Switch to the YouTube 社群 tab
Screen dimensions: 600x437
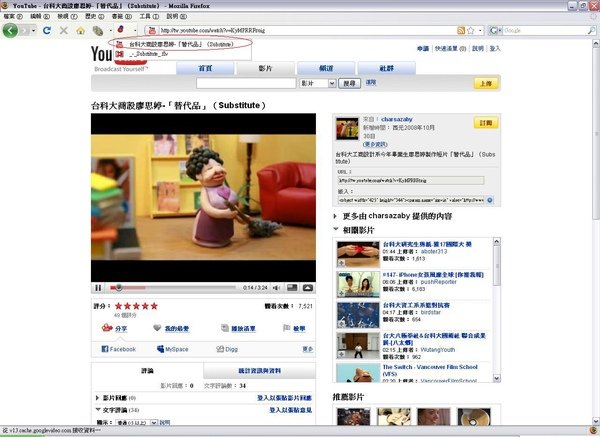[x=387, y=68]
